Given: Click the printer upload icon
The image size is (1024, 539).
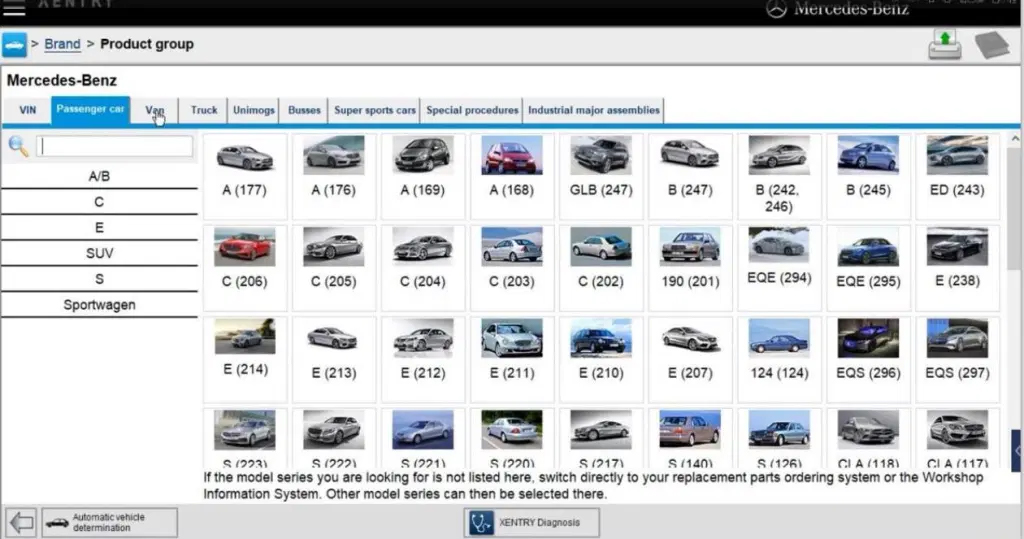Looking at the screenshot, I should pos(945,44).
